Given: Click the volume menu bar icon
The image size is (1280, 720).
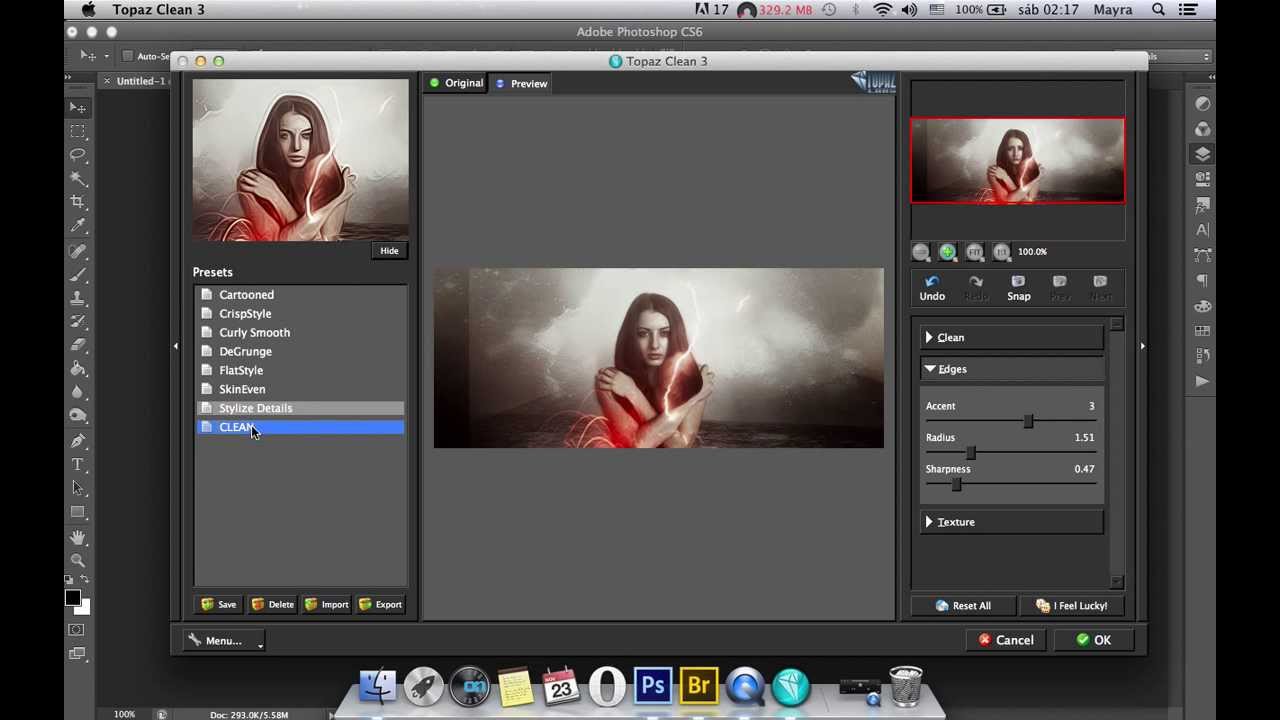Looking at the screenshot, I should pos(909,10).
